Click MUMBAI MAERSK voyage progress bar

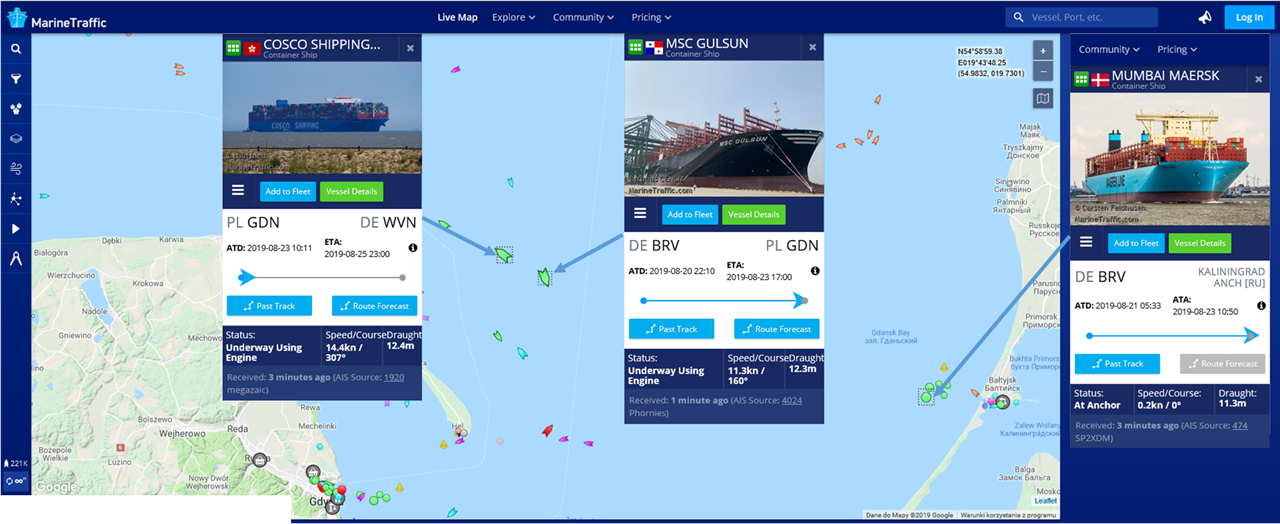(1172, 335)
